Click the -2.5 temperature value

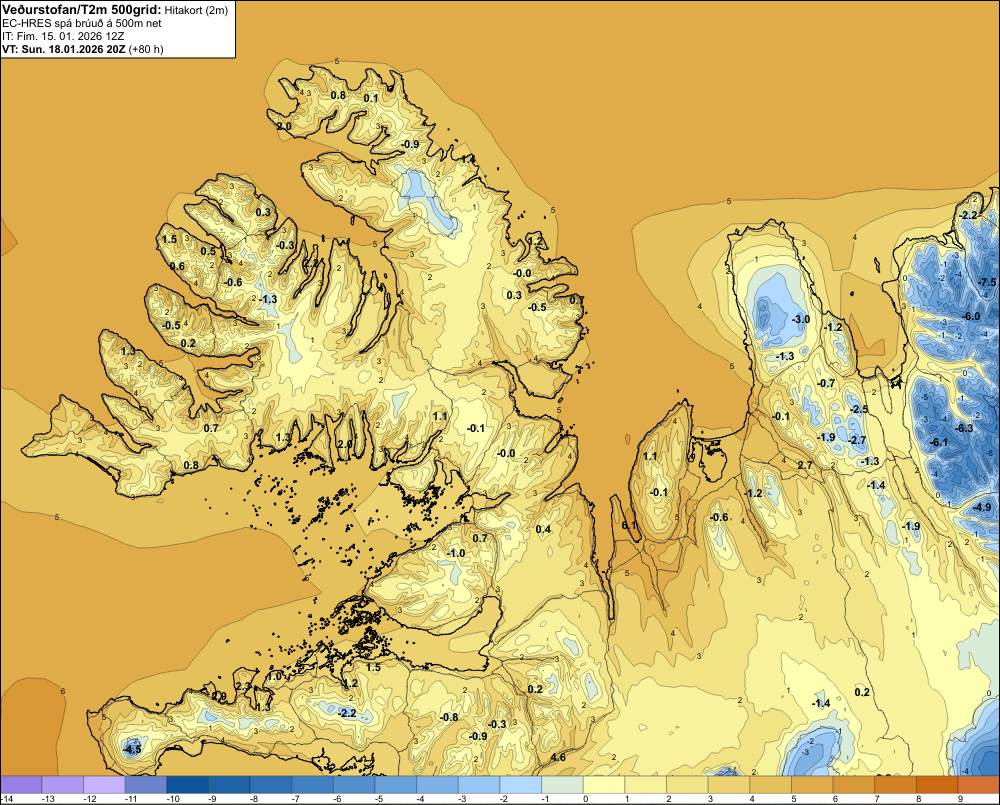pyautogui.click(x=860, y=409)
